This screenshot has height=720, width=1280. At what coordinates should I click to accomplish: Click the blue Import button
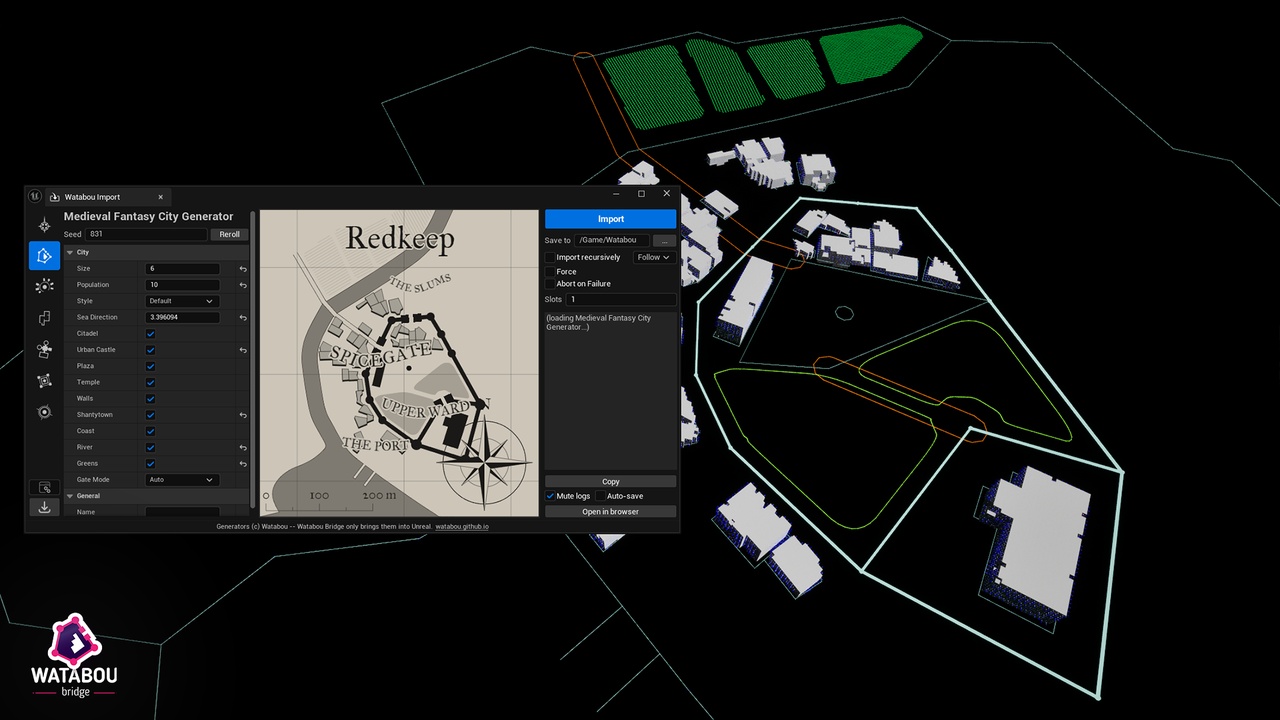pos(611,219)
